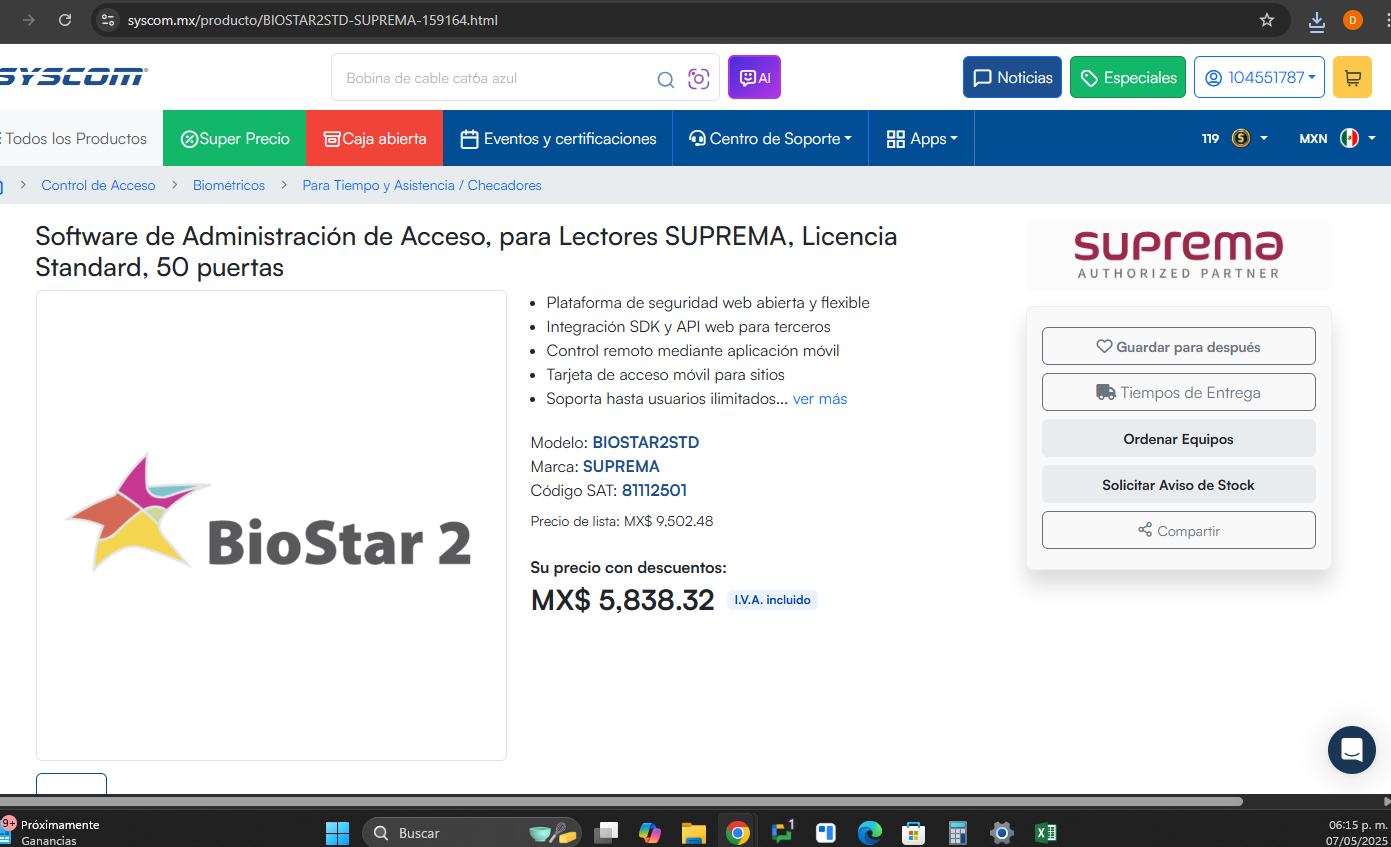Open Calculator from the taskbar
1391x847 pixels.
pyautogui.click(x=957, y=832)
